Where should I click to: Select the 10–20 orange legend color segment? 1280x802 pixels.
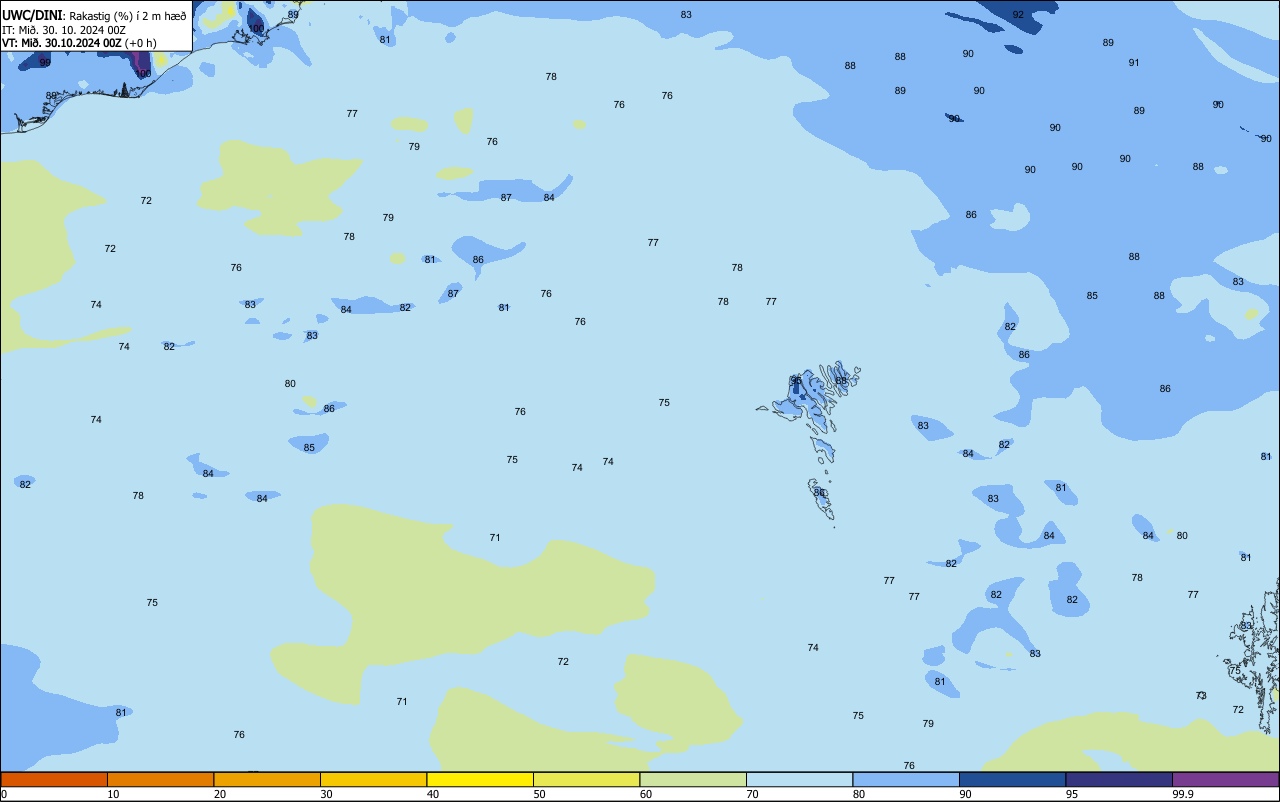[x=160, y=779]
